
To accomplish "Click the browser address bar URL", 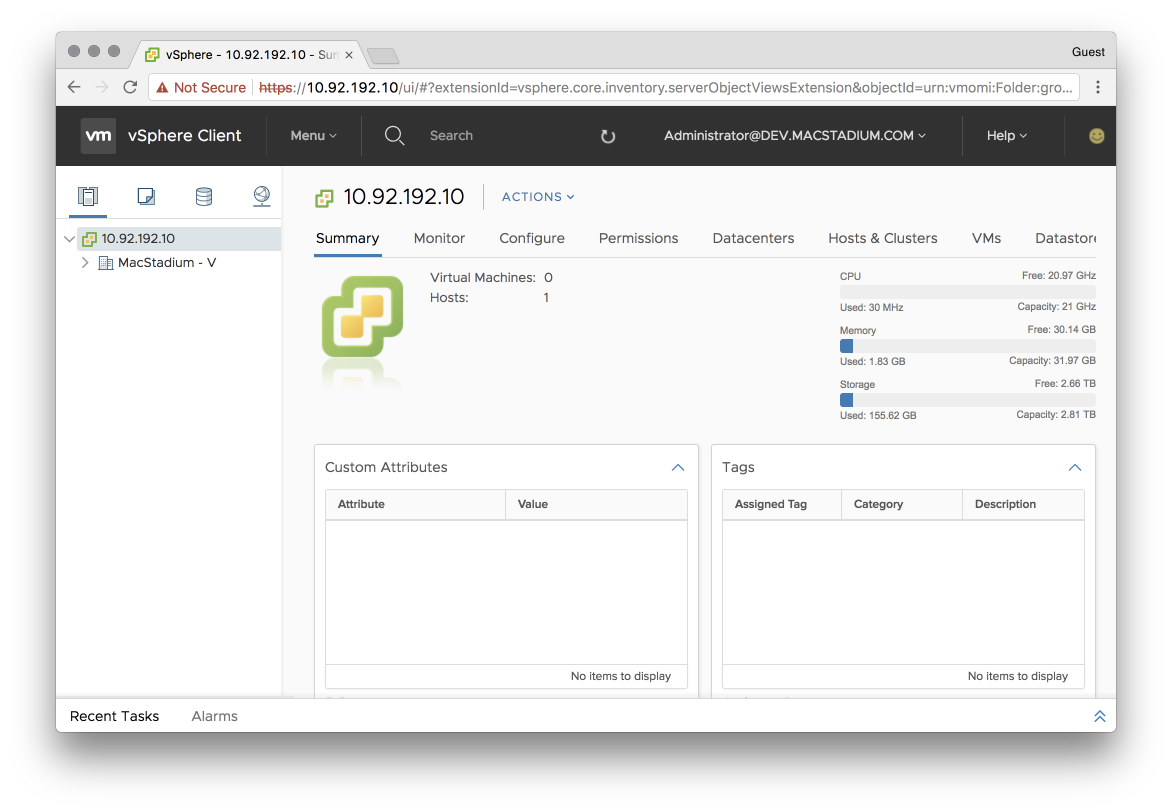I will pos(665,87).
